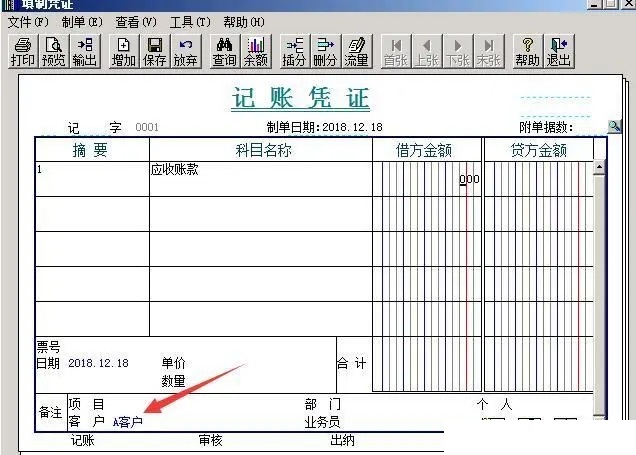Discard changes using 放弃 icon
636x455 pixels.
(185, 52)
